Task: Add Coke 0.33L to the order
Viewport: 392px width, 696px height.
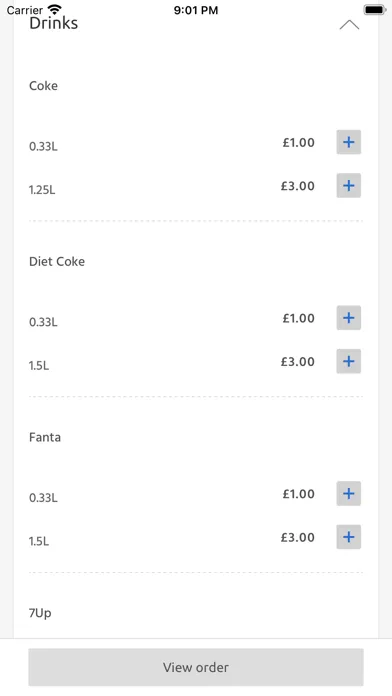Action: coord(348,142)
